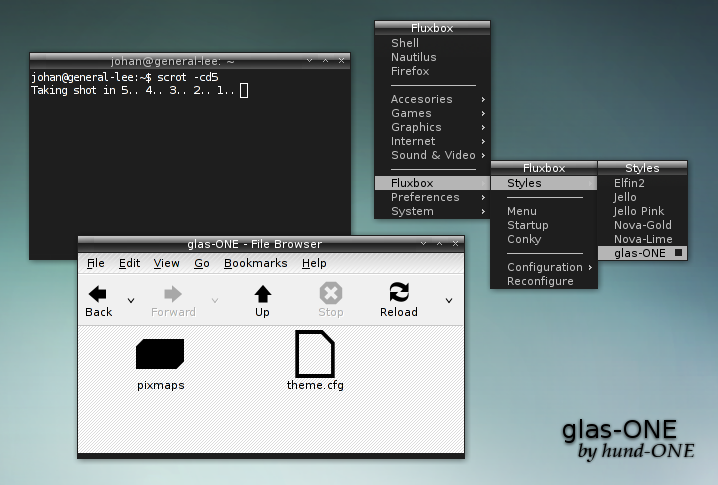
Task: Close the glas-ONE File Browser window
Action: (455, 244)
